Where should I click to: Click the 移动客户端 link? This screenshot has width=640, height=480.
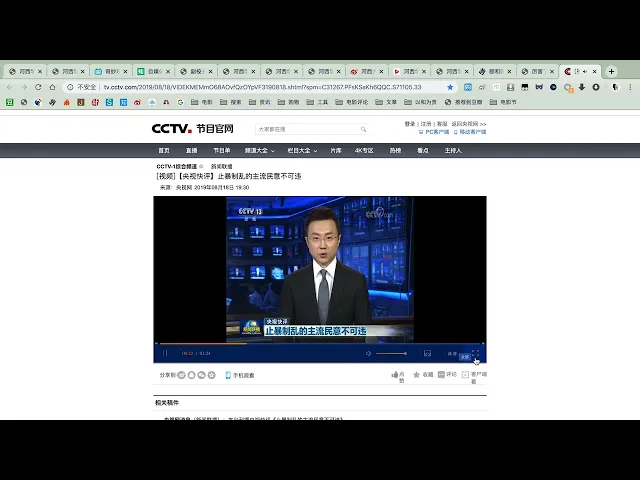[470, 132]
